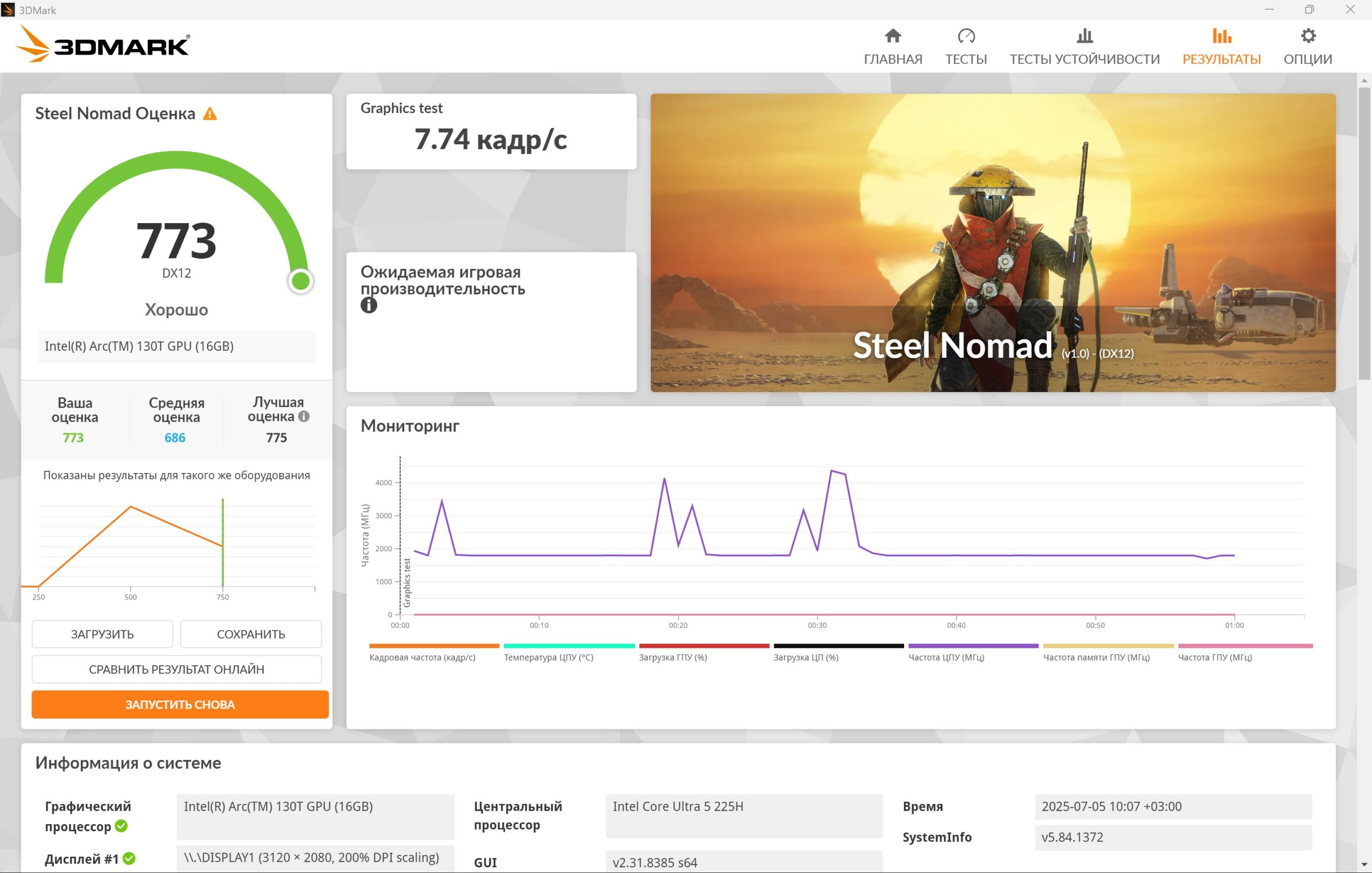The height and width of the screenshot is (873, 1372).
Task: Click the green Ваша оценка value 773
Action: [x=73, y=438]
